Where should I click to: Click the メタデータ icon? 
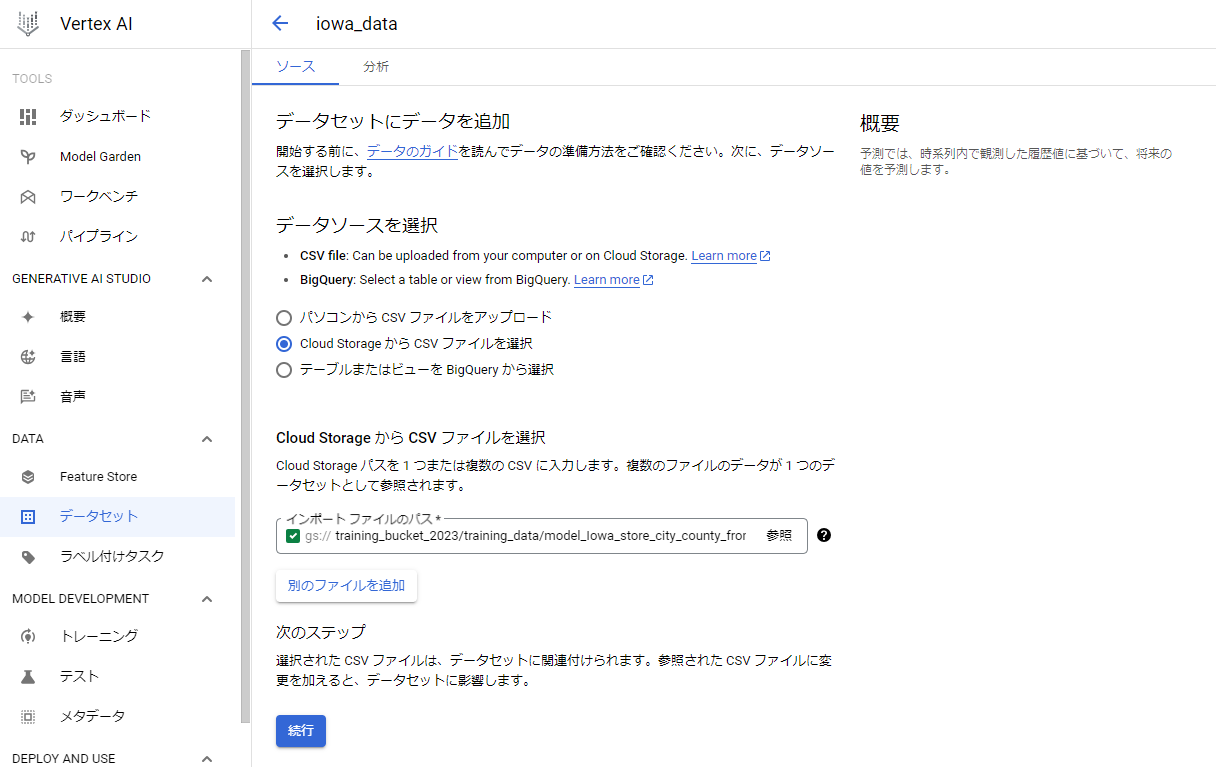click(28, 716)
